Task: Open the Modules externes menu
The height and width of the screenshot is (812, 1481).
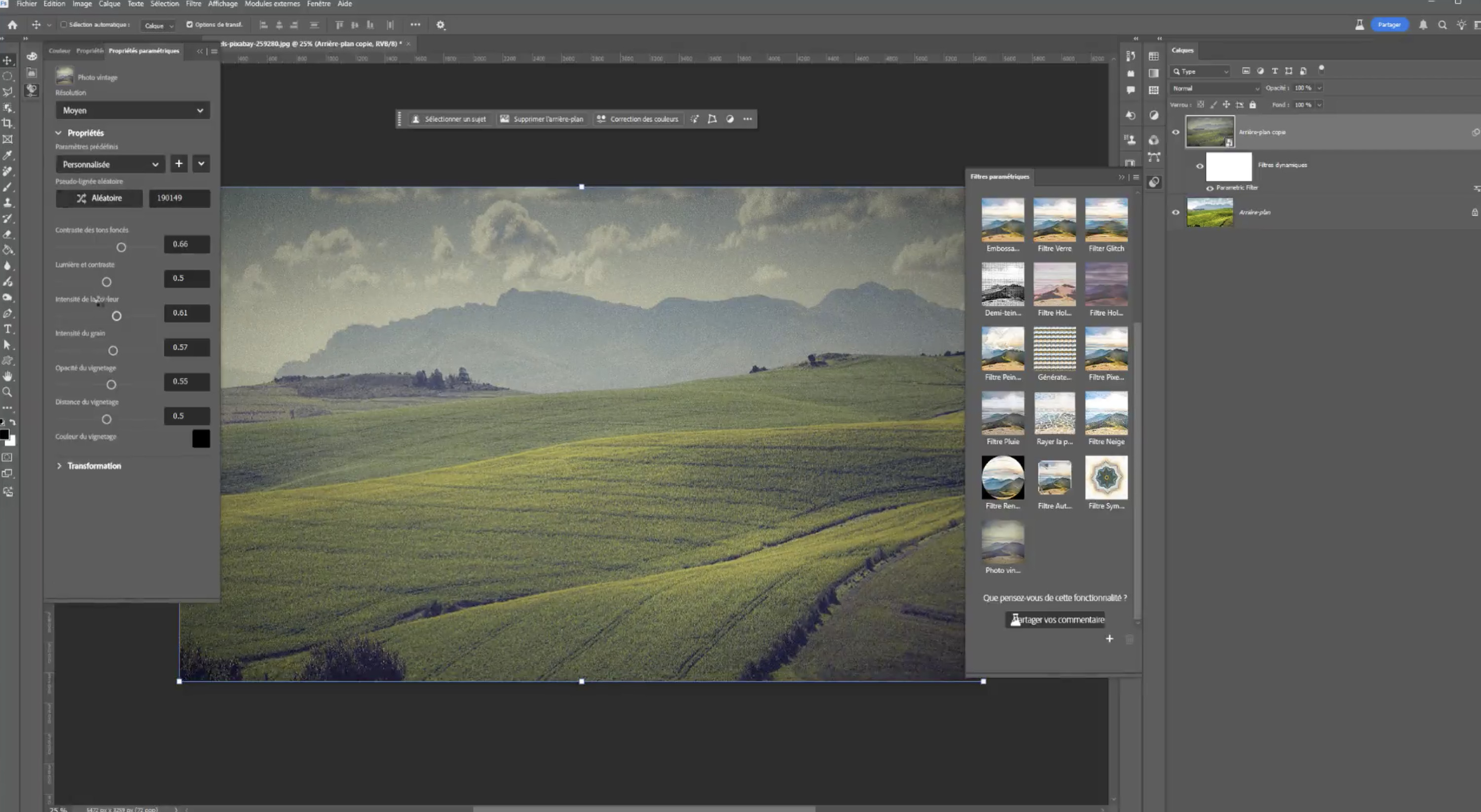Action: point(272,3)
